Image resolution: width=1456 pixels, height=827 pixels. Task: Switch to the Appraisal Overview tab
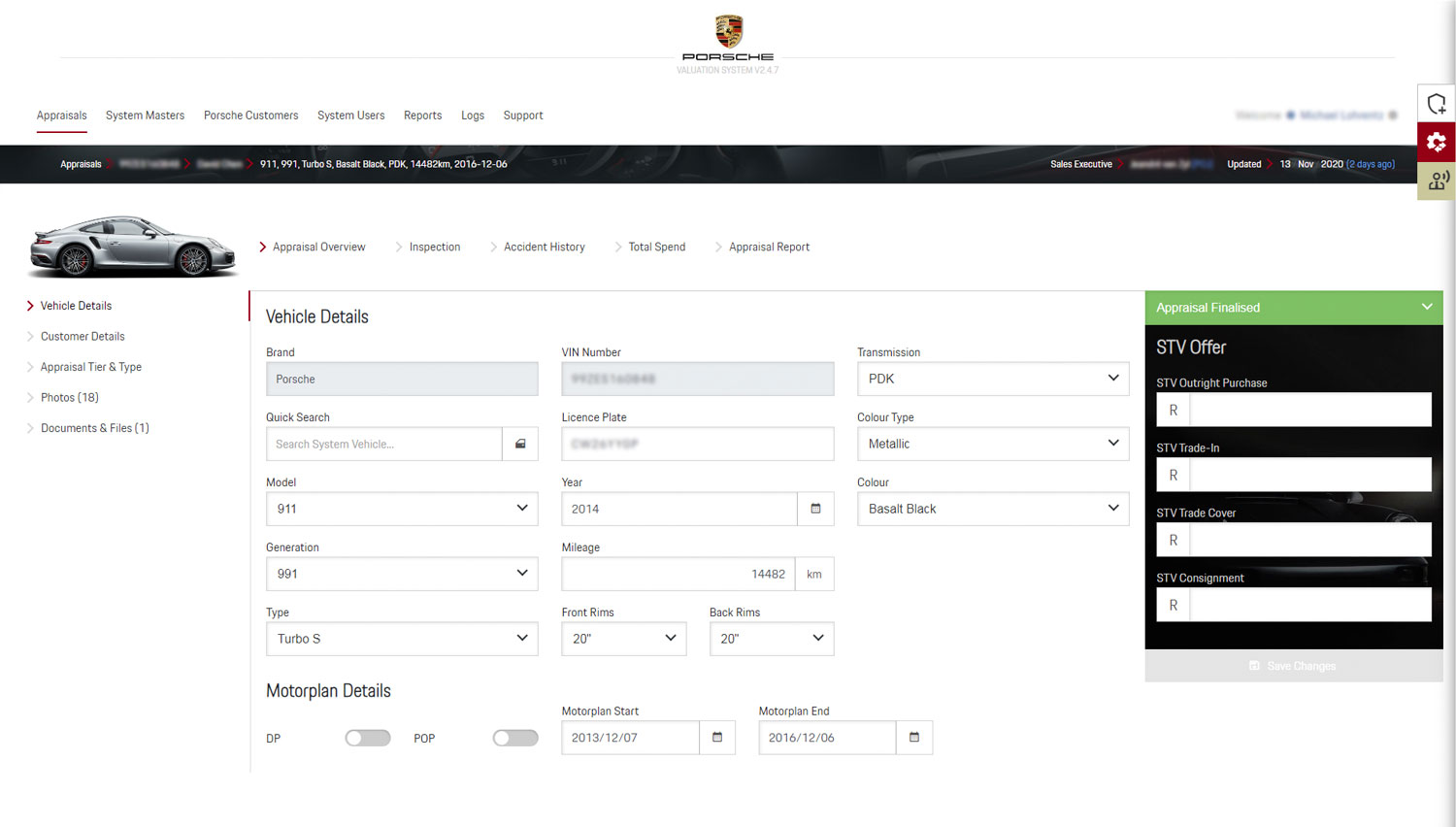click(x=318, y=248)
